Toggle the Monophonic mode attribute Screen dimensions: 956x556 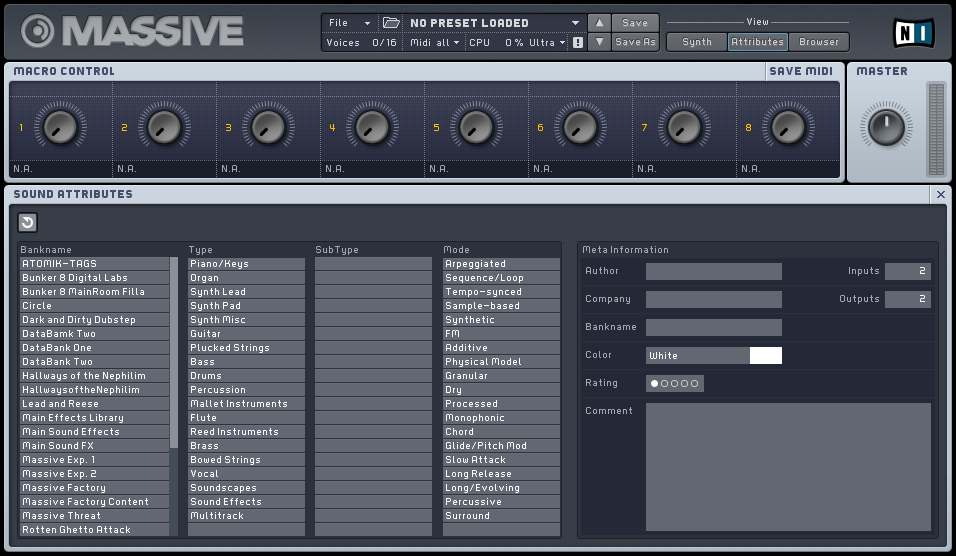click(x=501, y=418)
